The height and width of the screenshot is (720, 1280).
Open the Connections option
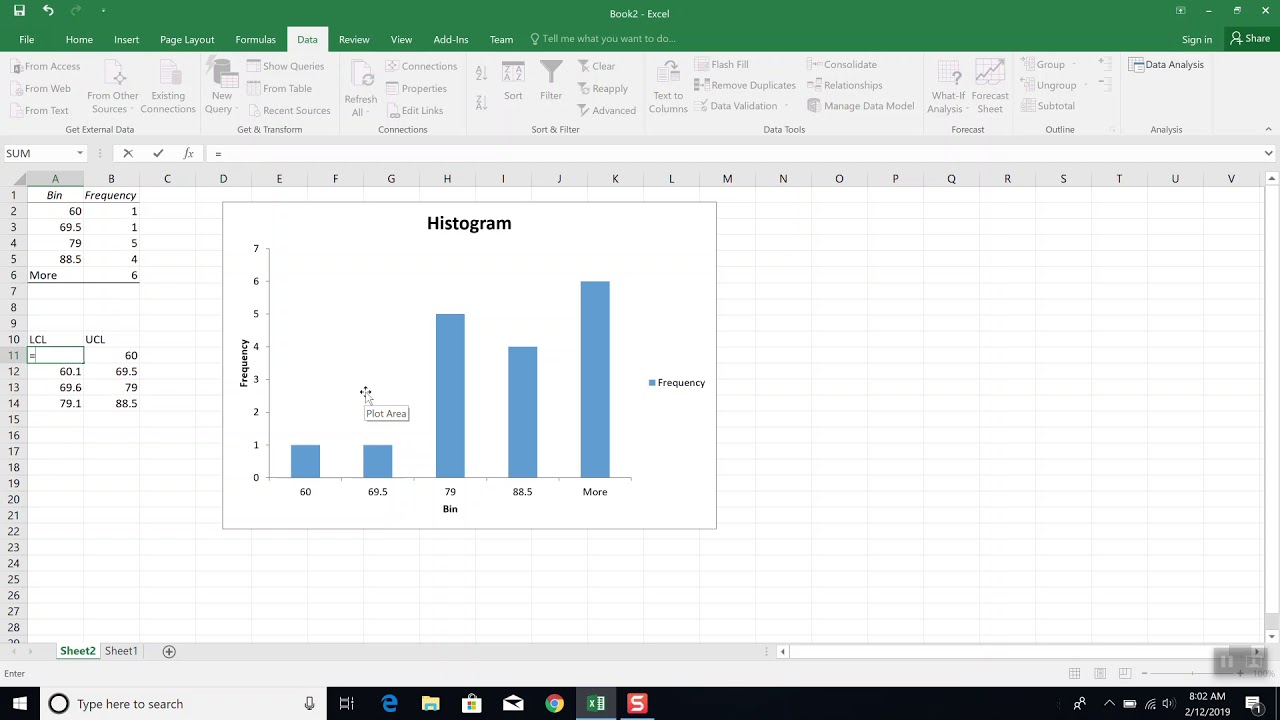point(420,66)
